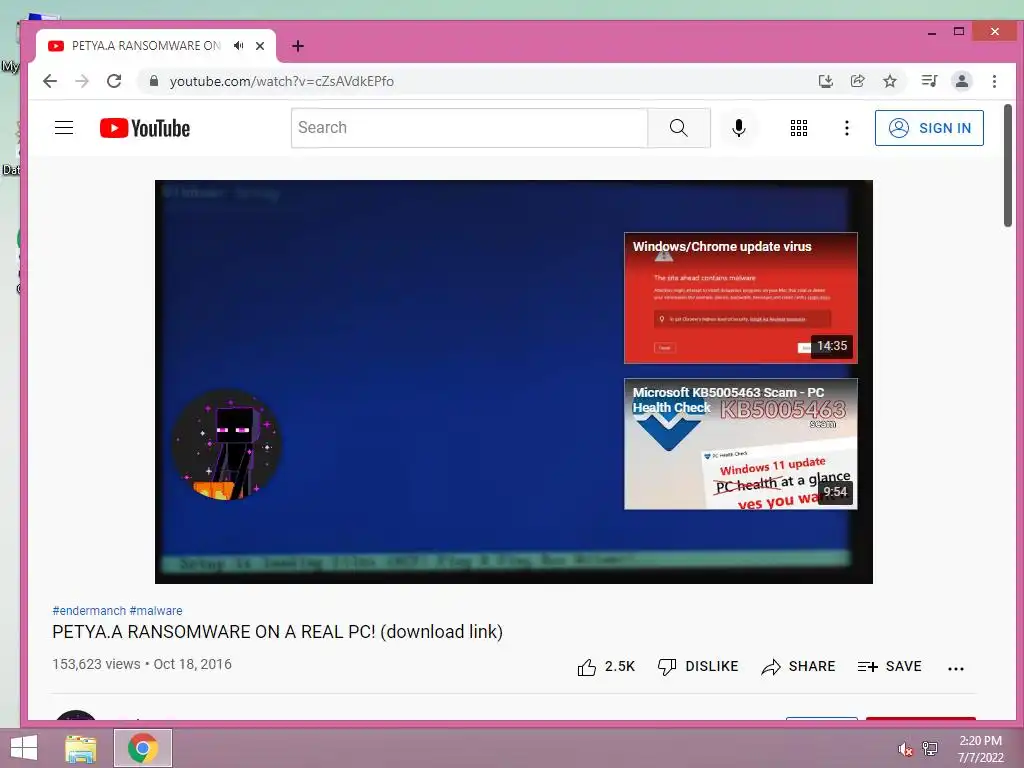
Task: Click the page vertical scrollbar
Action: [1008, 165]
